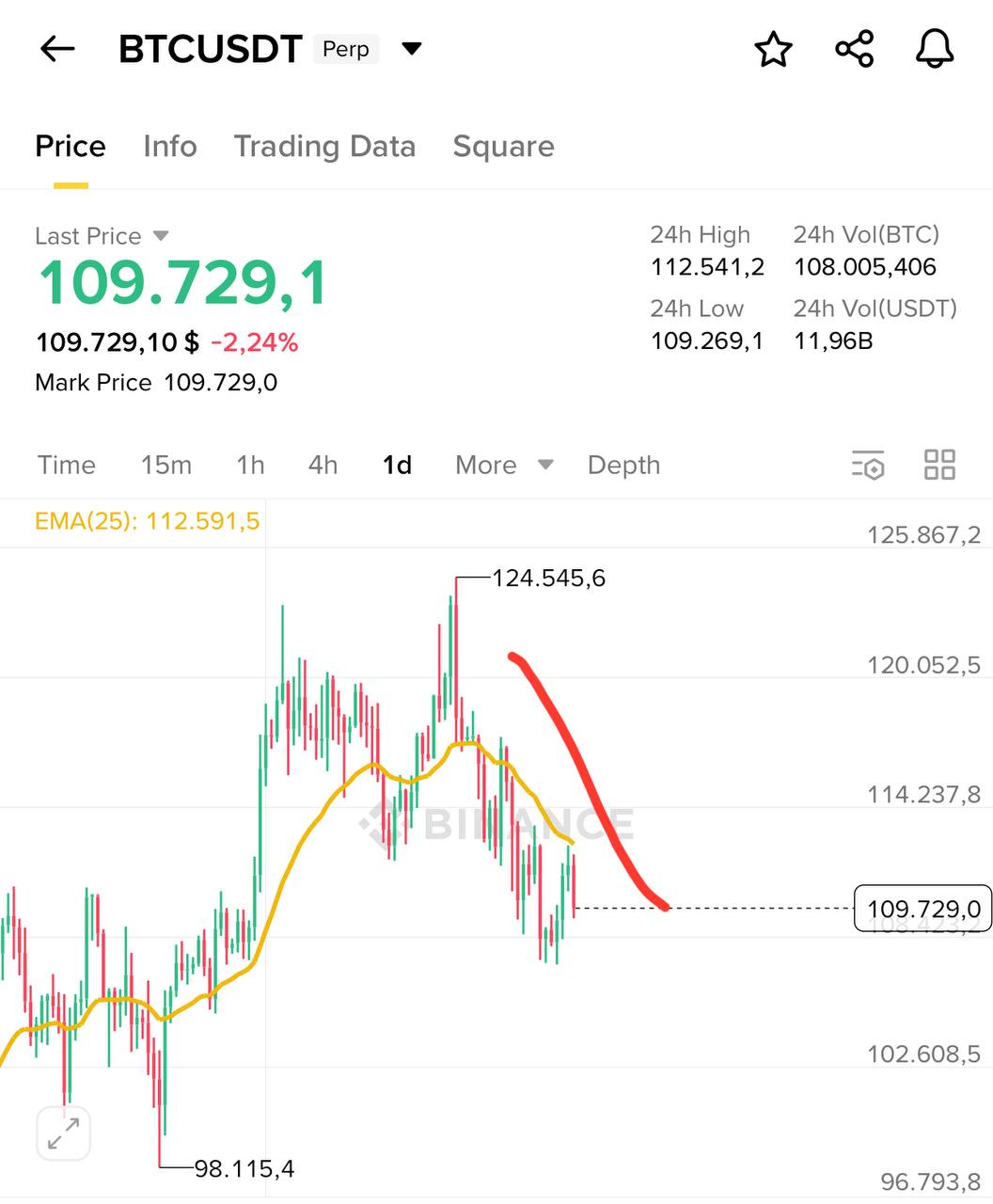993x1204 pixels.
Task: Tap the EMA(25) indicator label
Action: [148, 521]
